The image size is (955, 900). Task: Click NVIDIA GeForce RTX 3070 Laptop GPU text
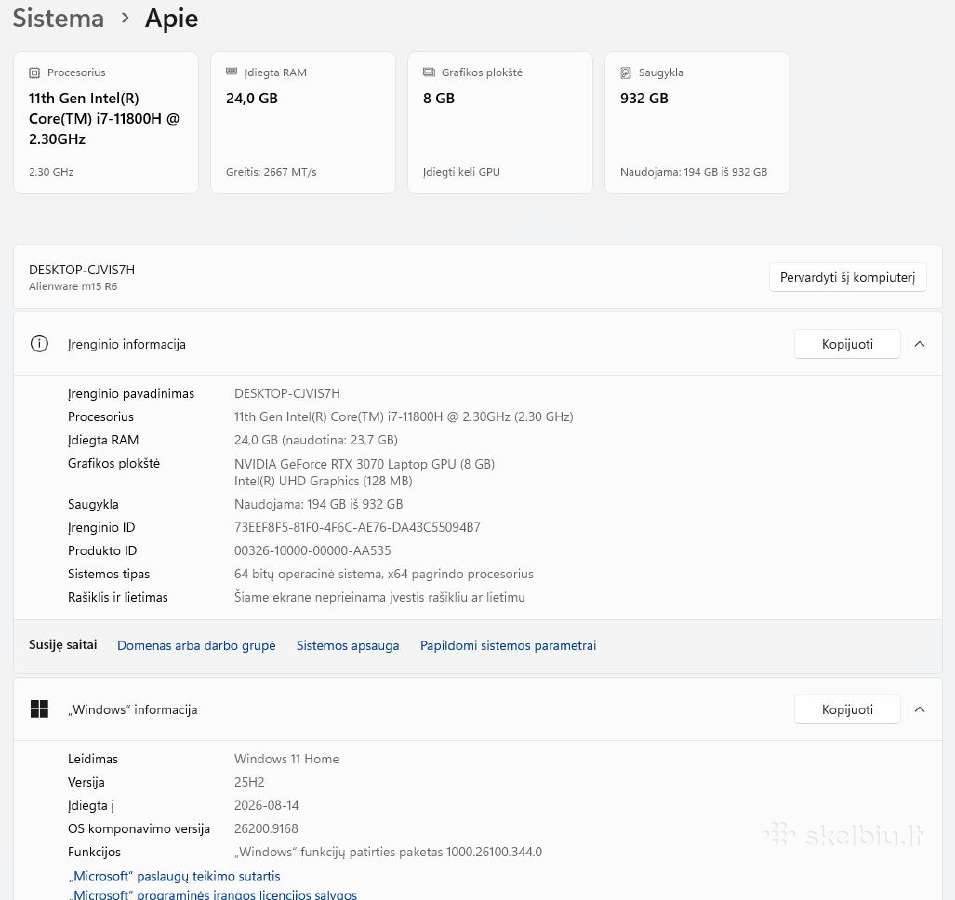(364, 464)
